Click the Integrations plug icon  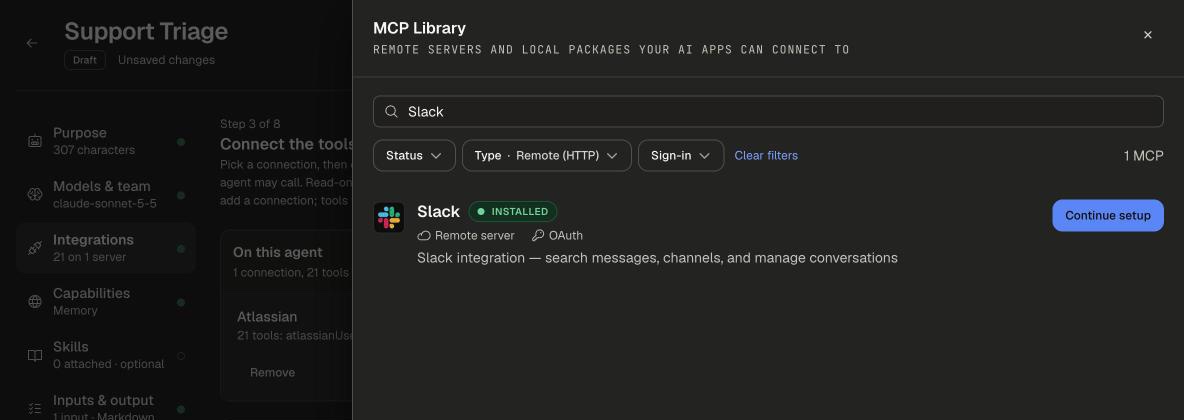tap(35, 249)
